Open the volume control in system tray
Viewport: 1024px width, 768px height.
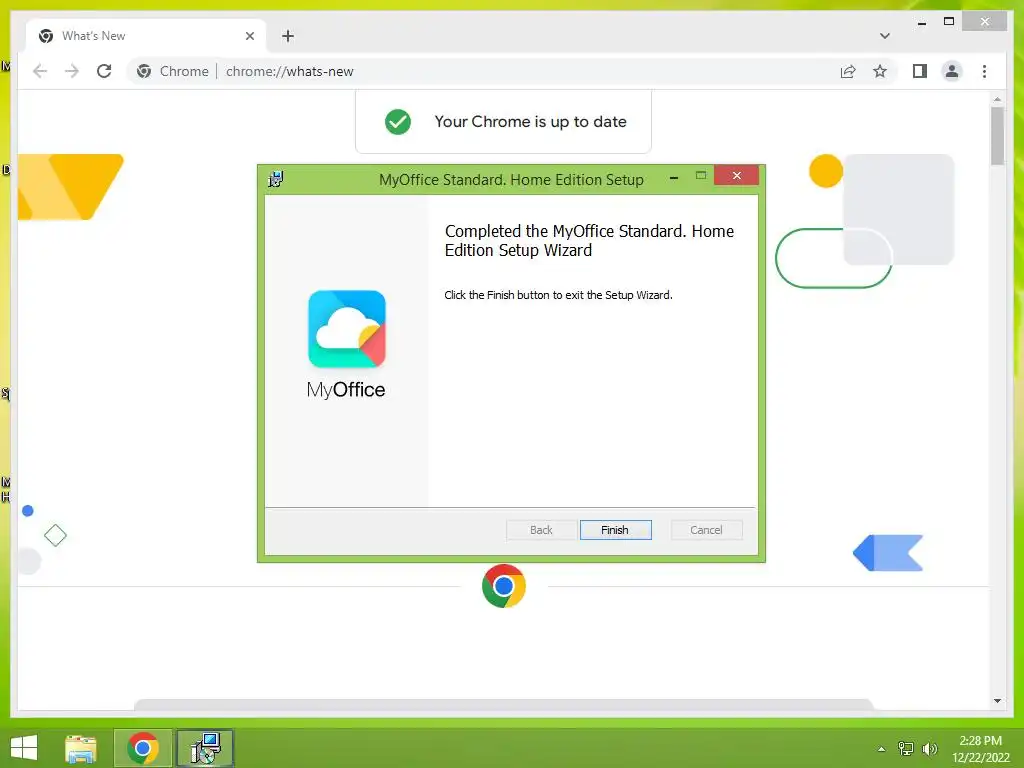pos(929,748)
